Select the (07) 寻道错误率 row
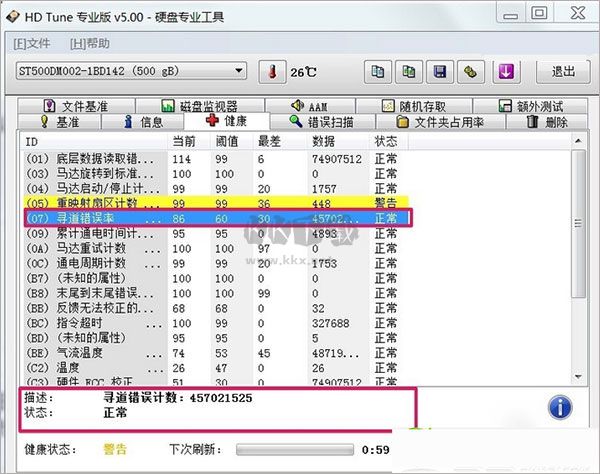The height and width of the screenshot is (474, 600). [x=216, y=218]
